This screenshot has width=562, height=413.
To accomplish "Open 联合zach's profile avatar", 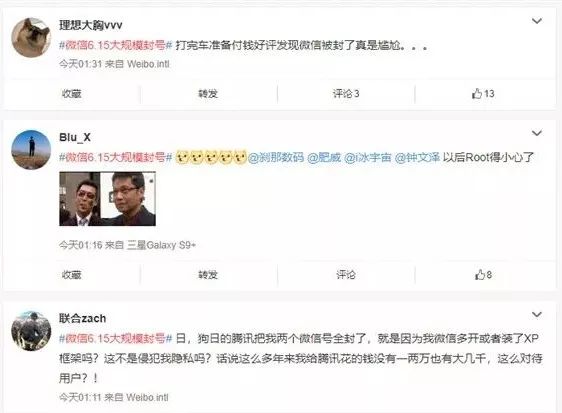I will [31, 331].
